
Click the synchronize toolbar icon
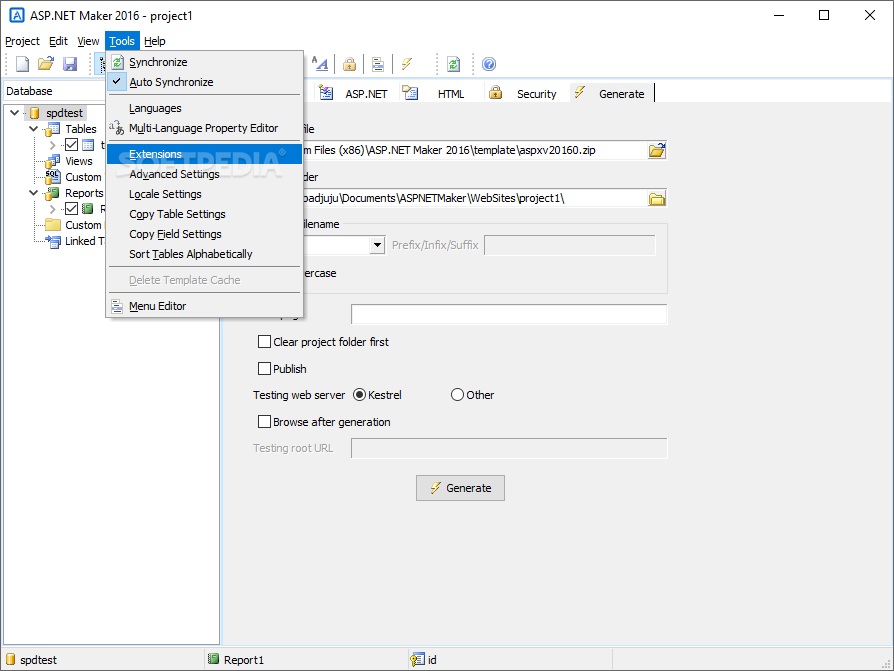(453, 64)
